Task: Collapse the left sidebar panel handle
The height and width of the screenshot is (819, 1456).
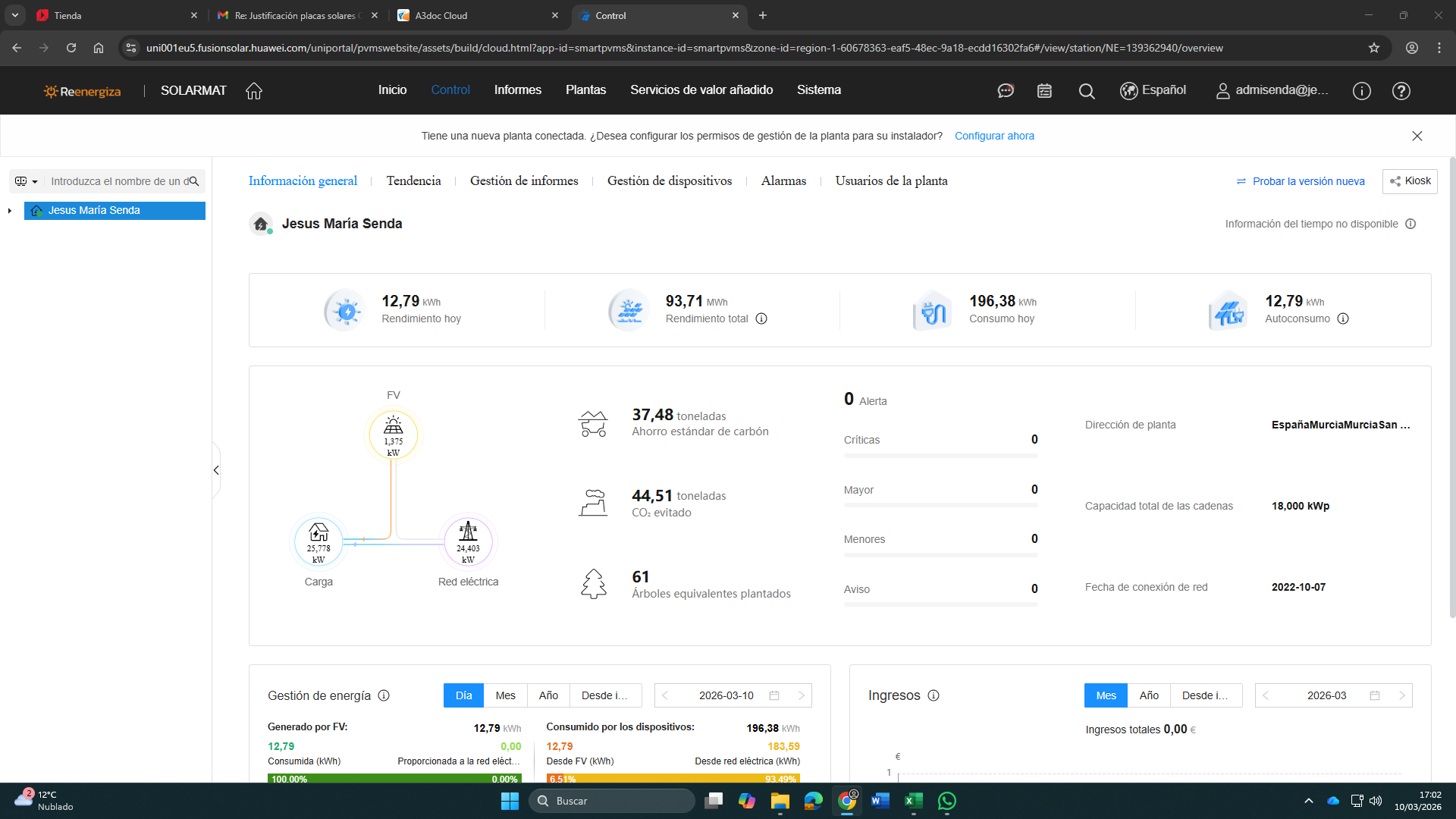Action: [216, 470]
